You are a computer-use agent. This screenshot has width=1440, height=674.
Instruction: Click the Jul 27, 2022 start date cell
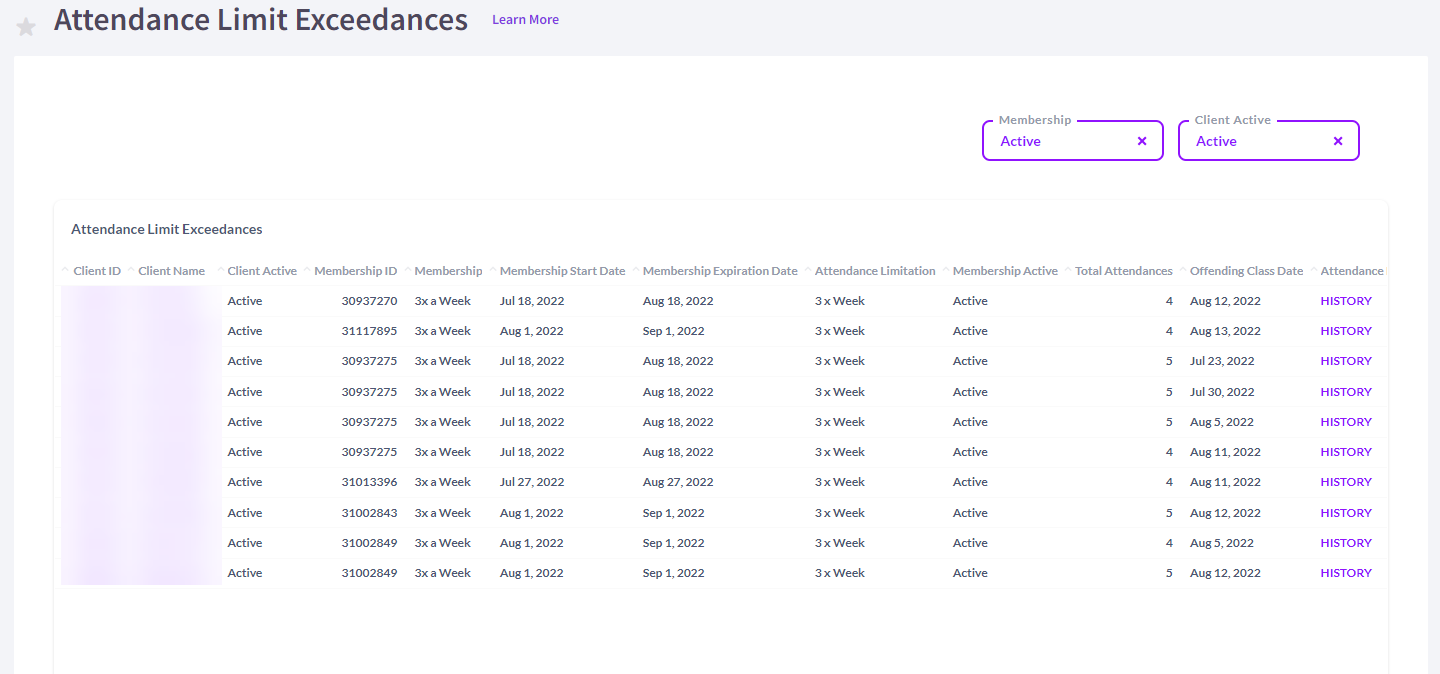point(532,482)
